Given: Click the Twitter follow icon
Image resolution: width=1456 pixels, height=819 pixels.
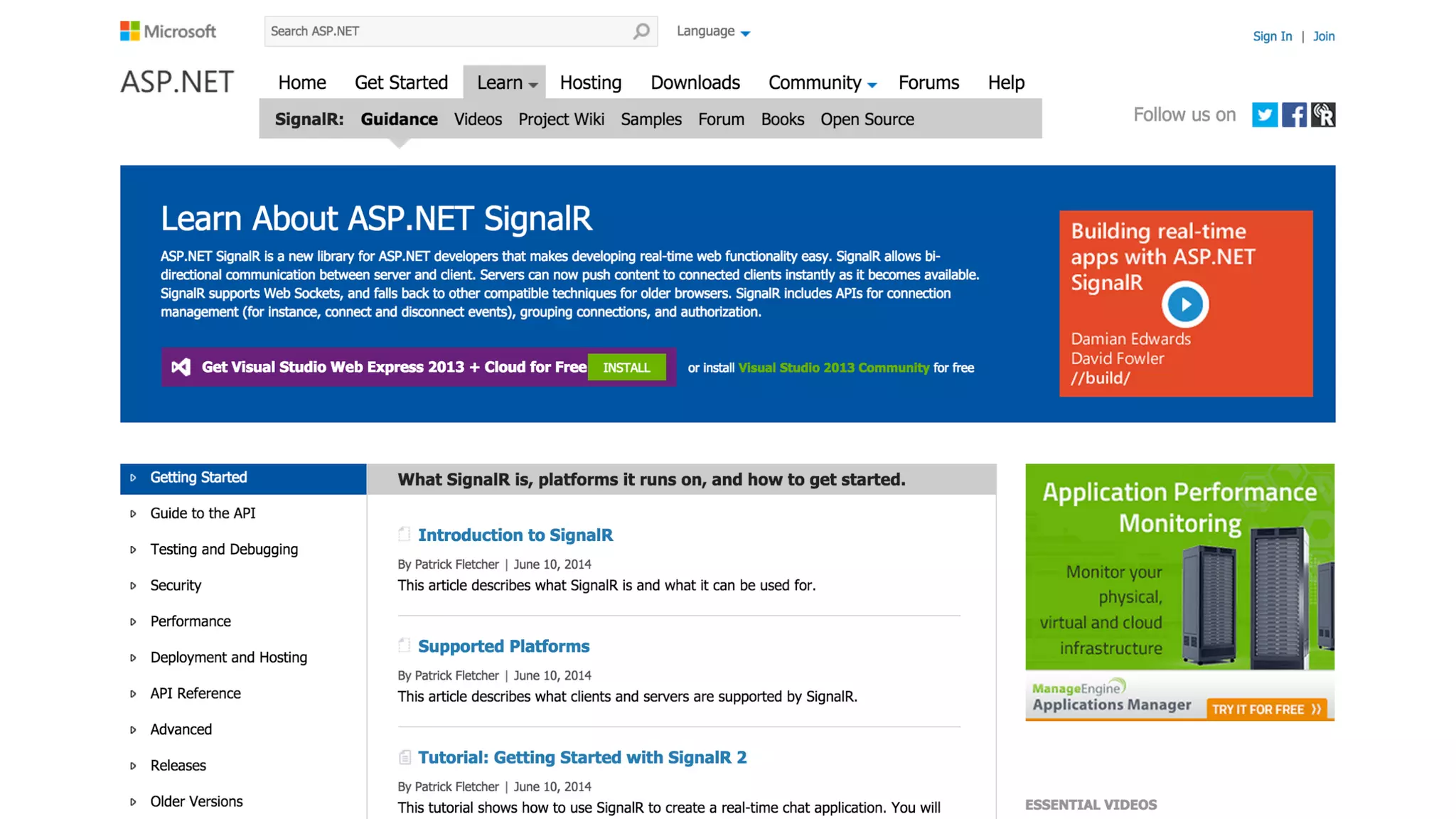Looking at the screenshot, I should (x=1264, y=115).
